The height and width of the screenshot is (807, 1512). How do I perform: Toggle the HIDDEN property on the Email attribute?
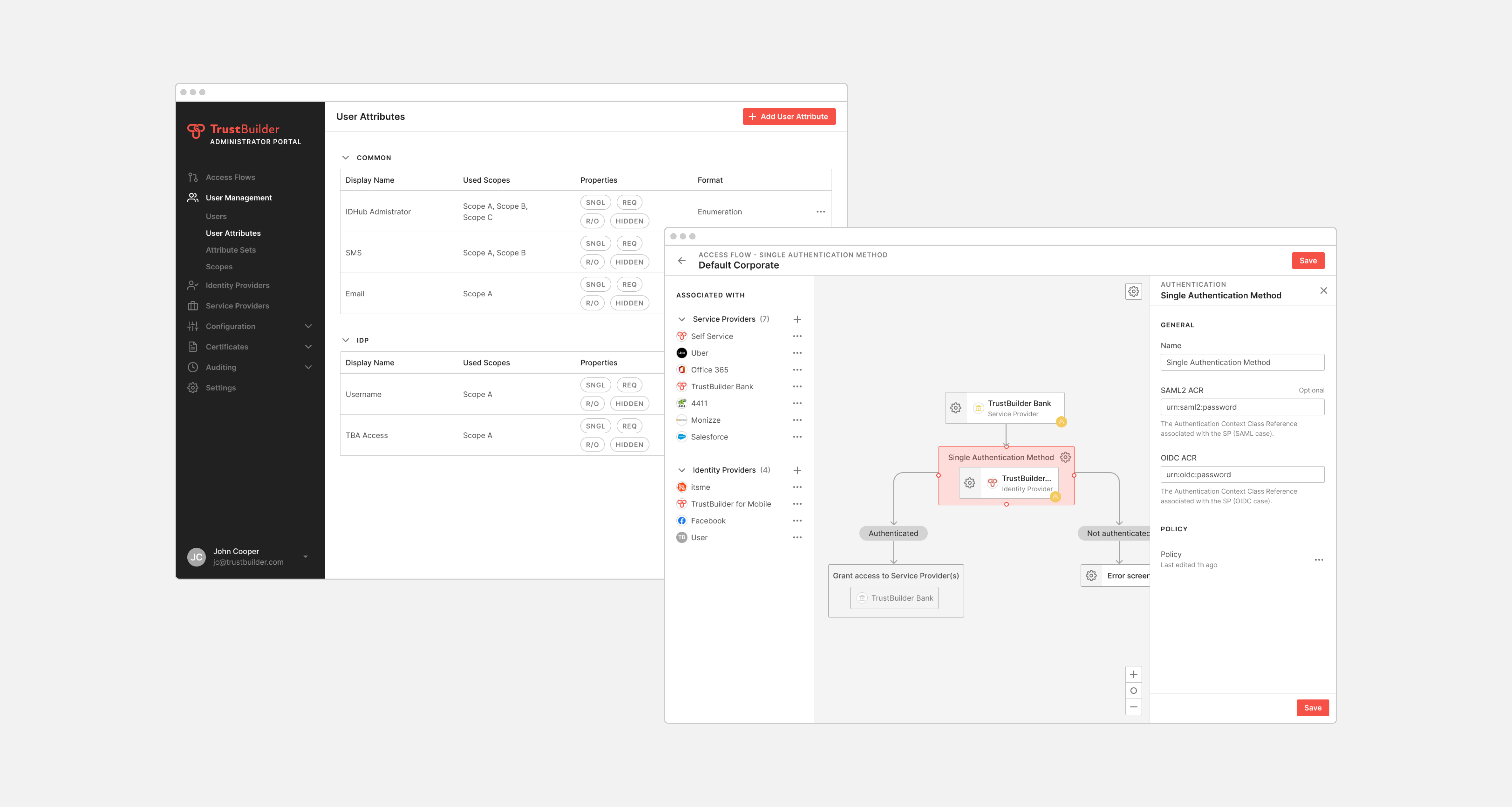(x=629, y=303)
